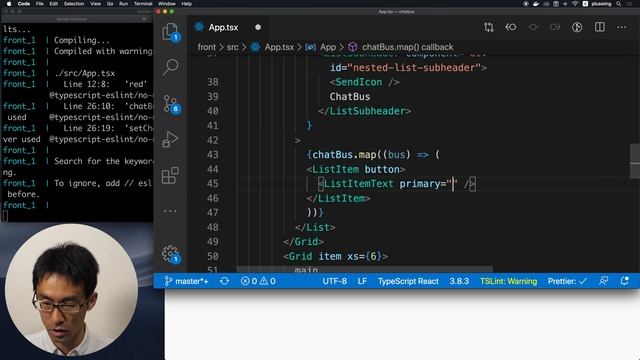Click the Docker whale menu bar icon
The height and width of the screenshot is (360, 640).
tap(536, 4)
